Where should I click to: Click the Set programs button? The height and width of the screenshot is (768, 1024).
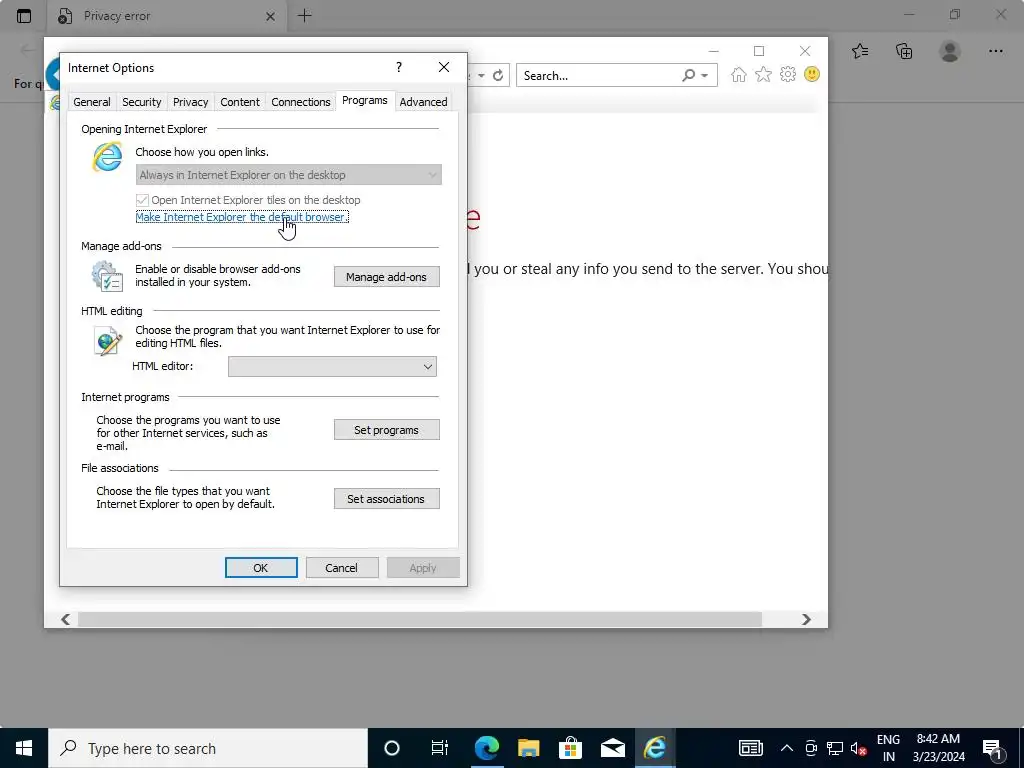tap(387, 430)
